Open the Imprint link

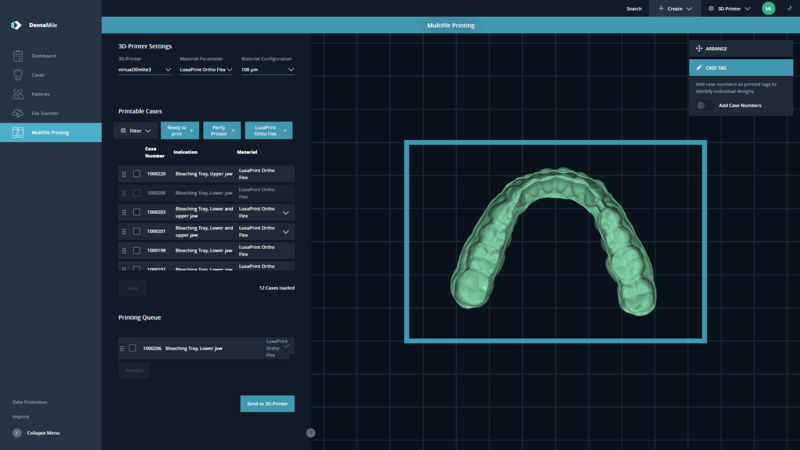click(x=20, y=417)
